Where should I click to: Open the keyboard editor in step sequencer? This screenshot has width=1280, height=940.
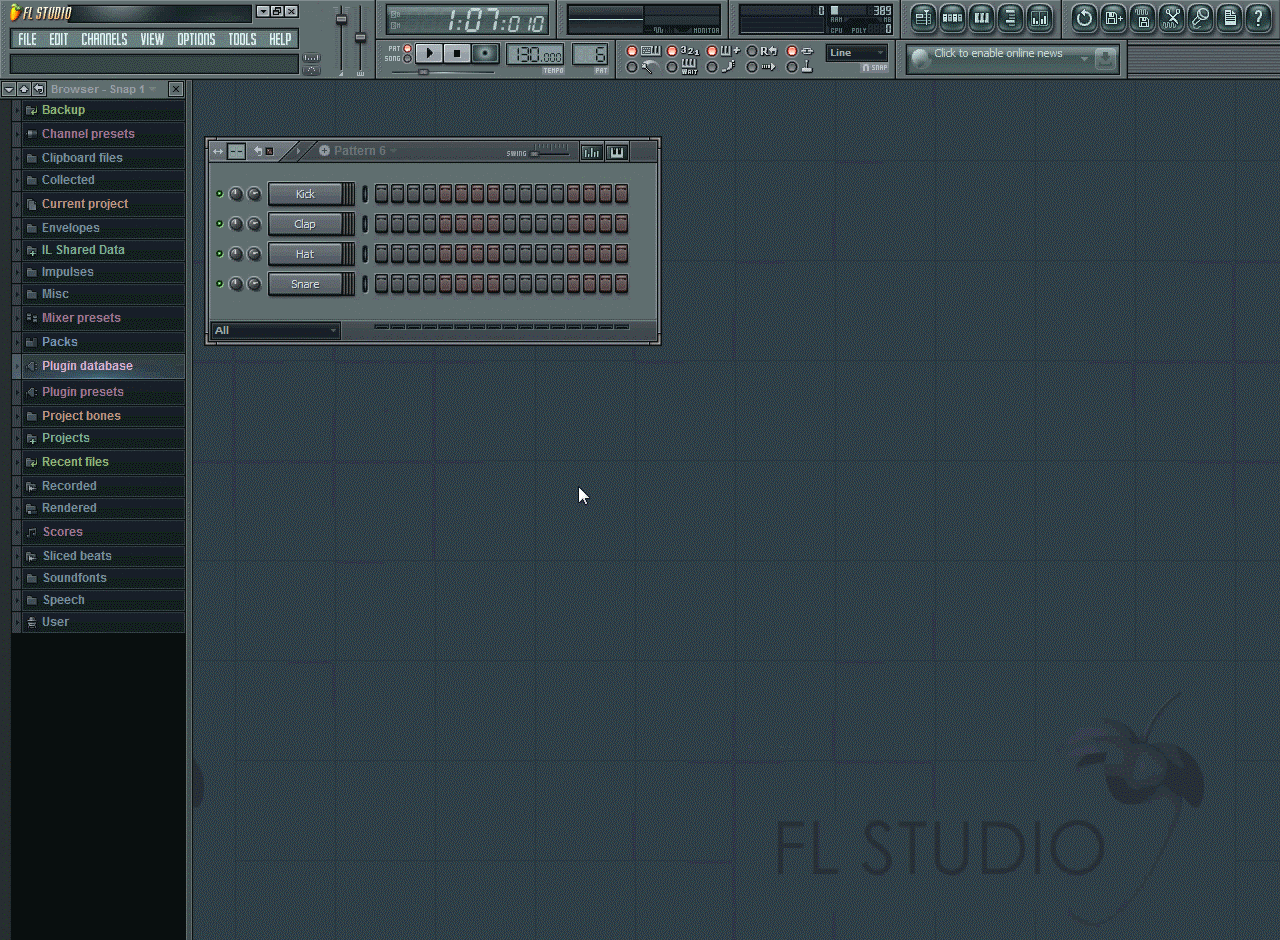[617, 152]
